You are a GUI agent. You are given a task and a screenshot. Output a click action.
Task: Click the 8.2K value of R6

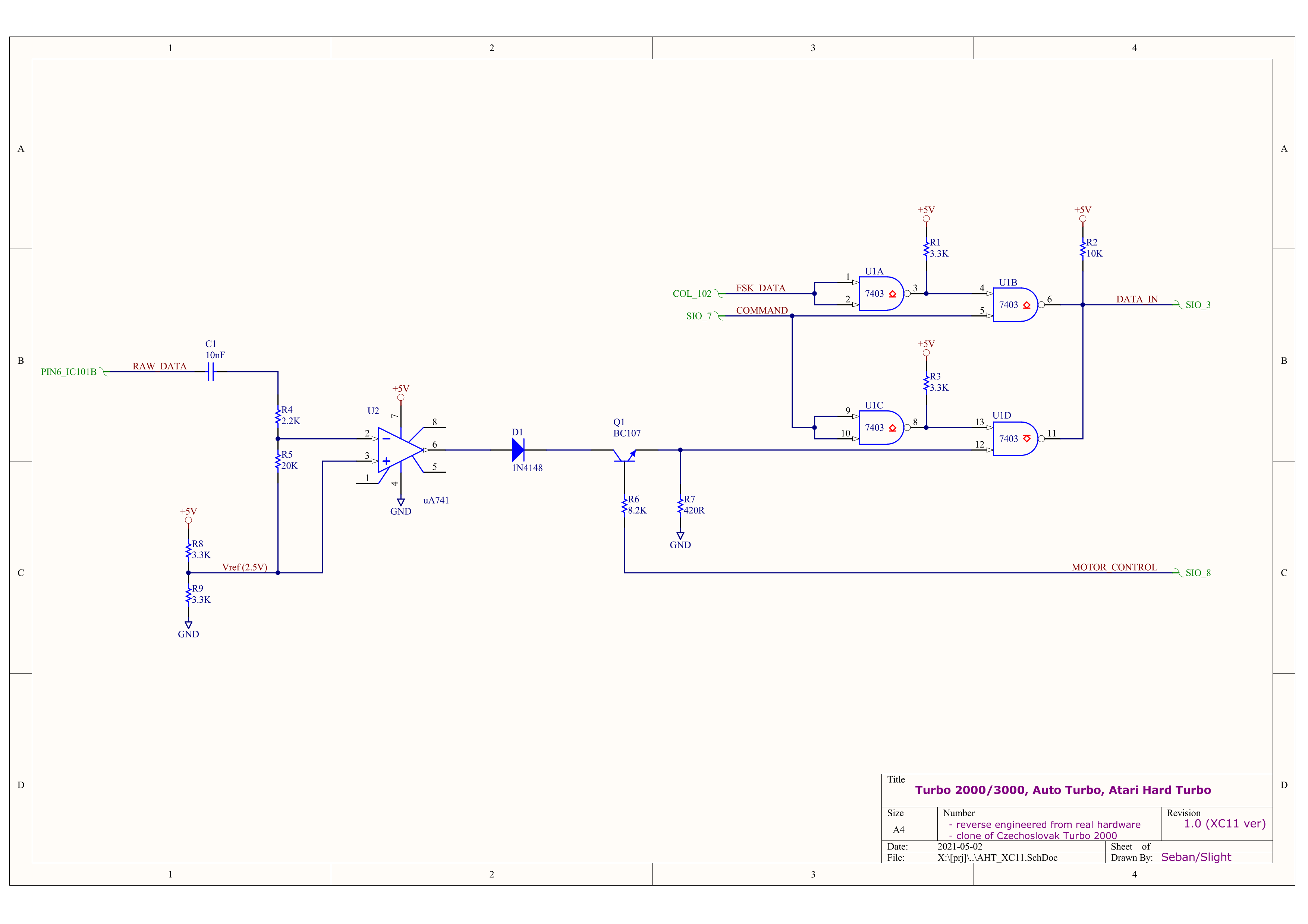click(x=637, y=511)
